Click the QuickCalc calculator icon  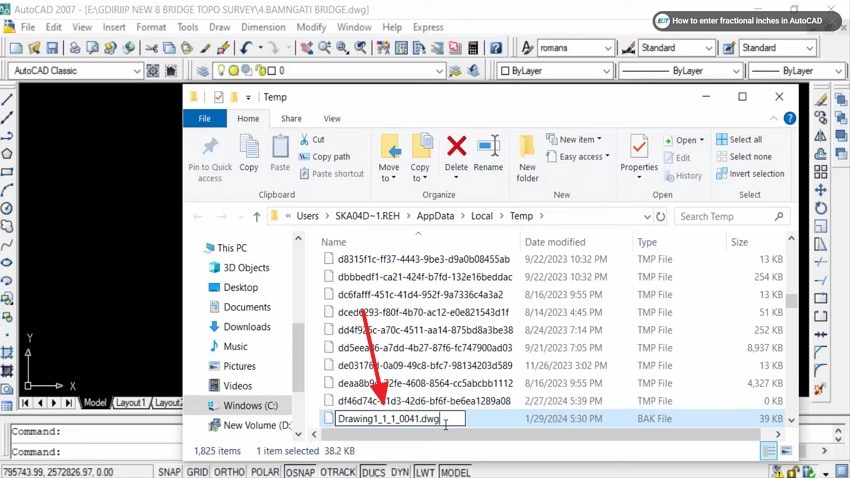point(473,48)
